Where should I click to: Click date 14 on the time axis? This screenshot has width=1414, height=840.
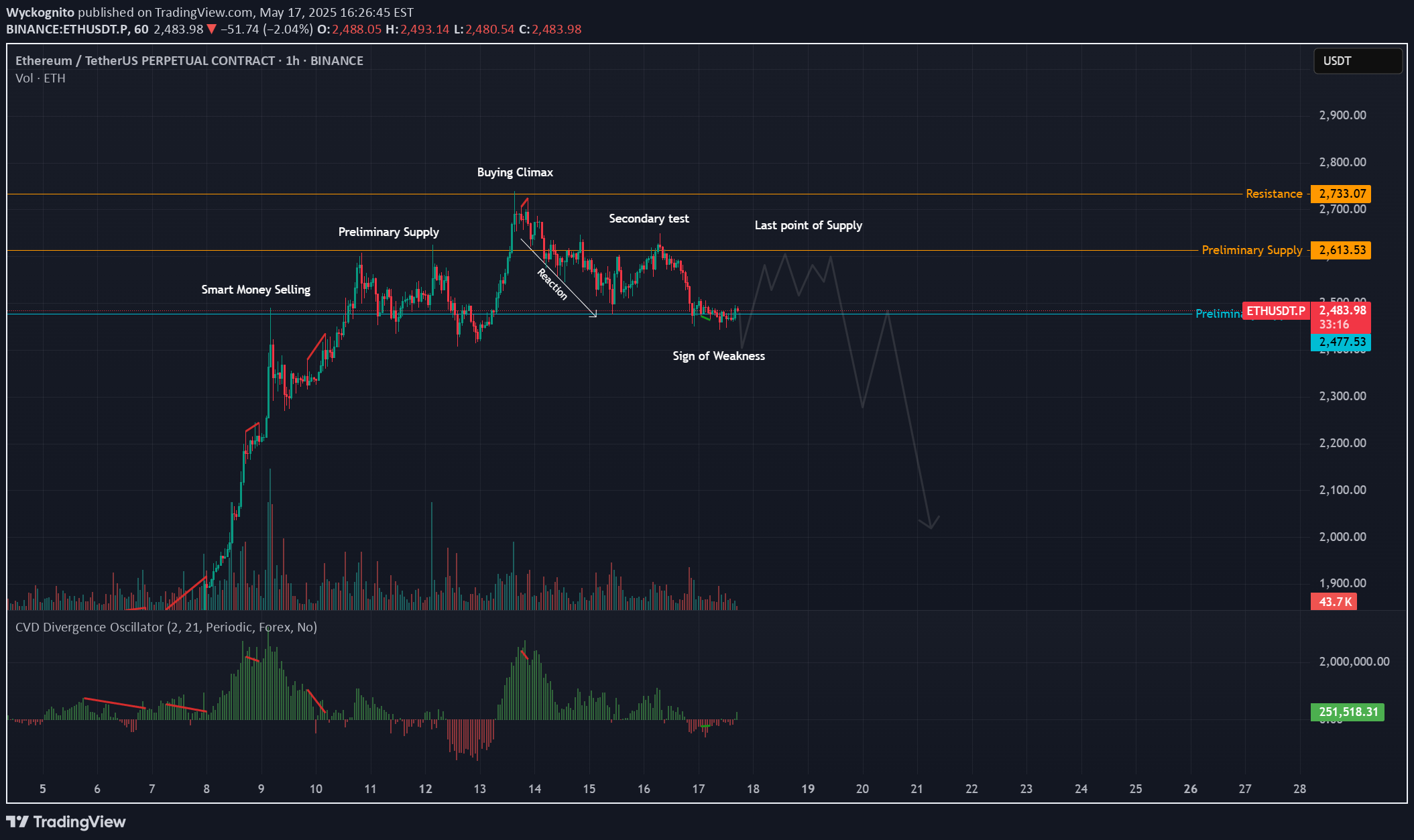(x=534, y=788)
